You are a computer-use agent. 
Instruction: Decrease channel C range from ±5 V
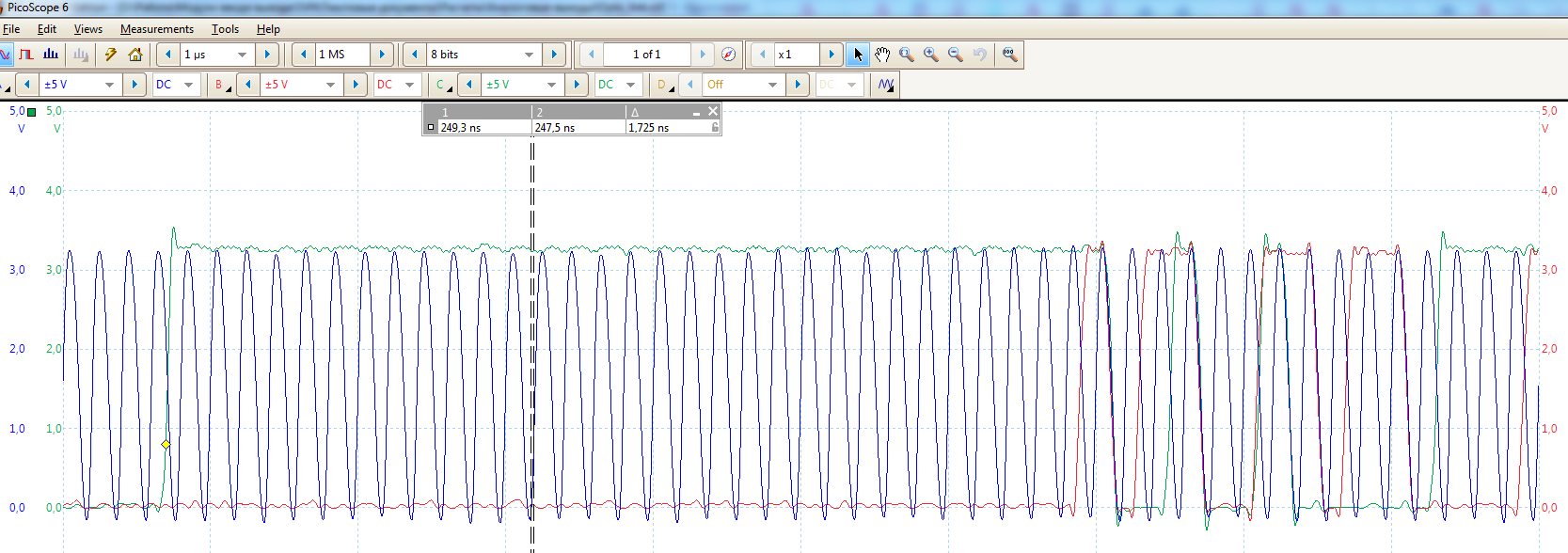(469, 85)
